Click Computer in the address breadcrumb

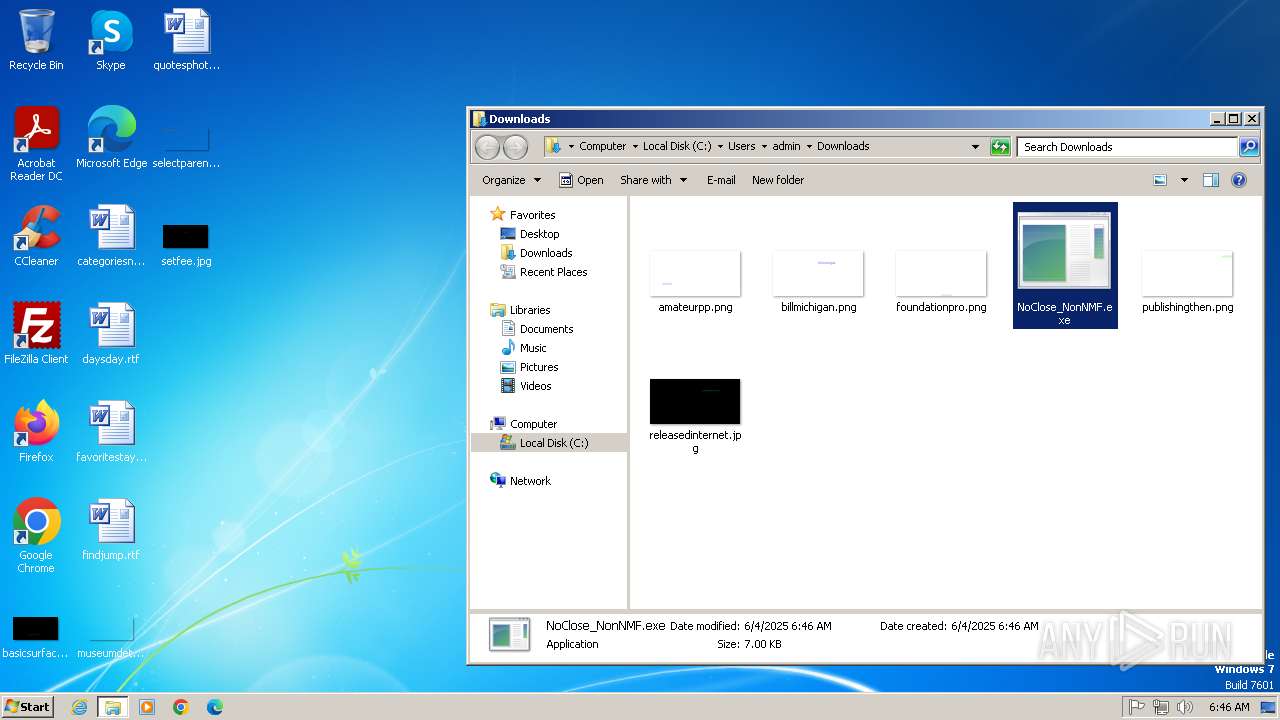pyautogui.click(x=603, y=146)
